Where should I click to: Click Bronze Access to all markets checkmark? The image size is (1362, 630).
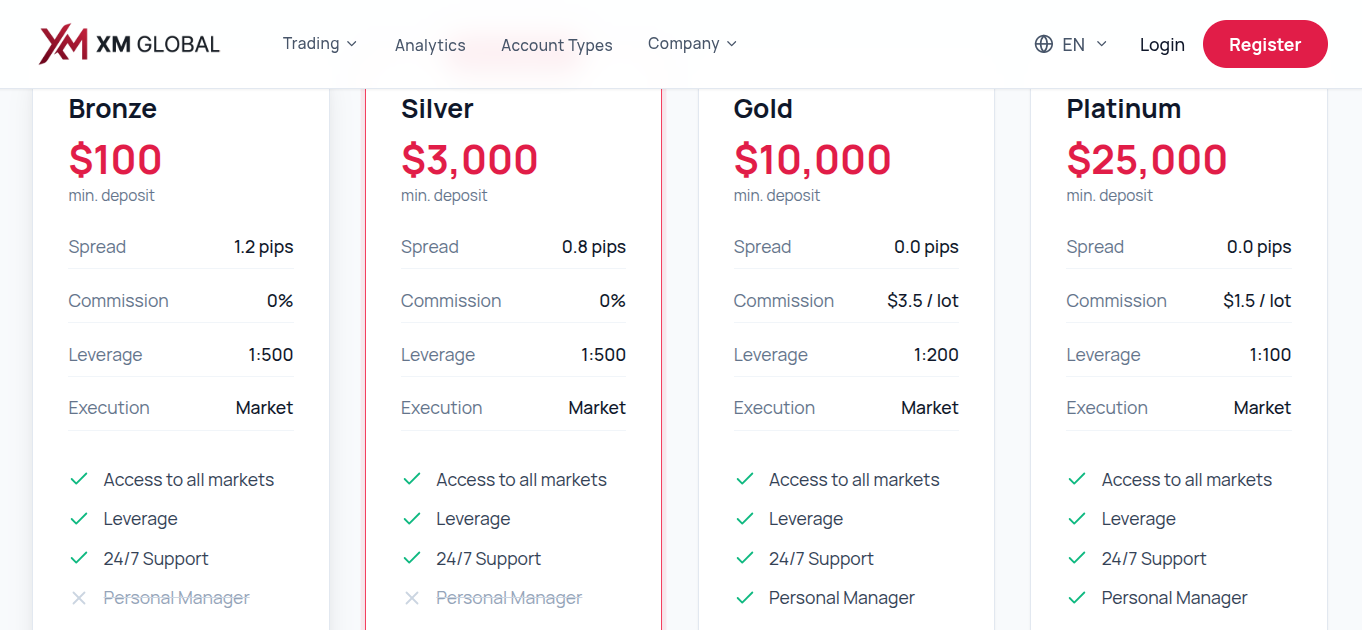(x=79, y=479)
